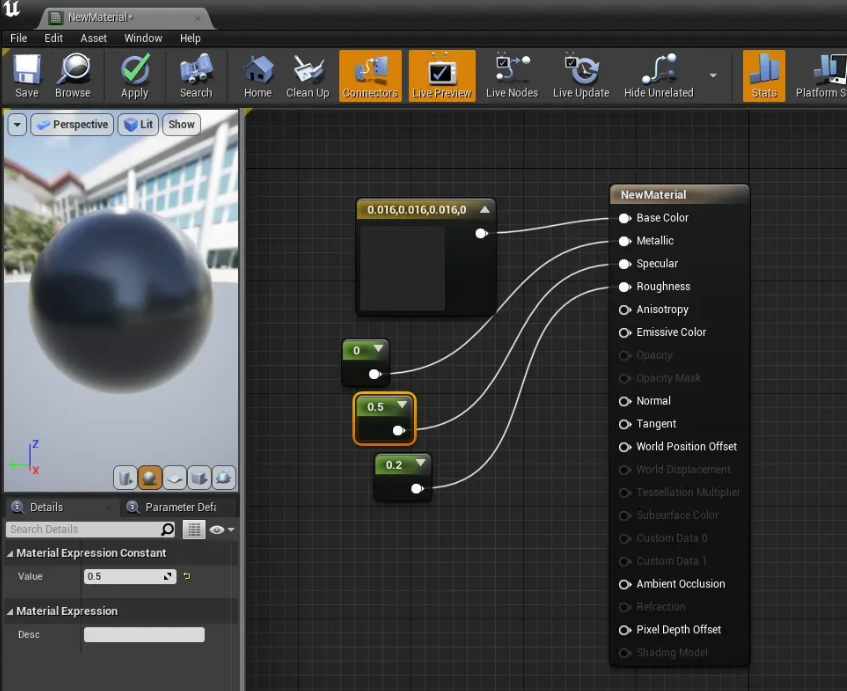The image size is (847, 691).
Task: Collapse the Material Expression Constant section
Action: coord(11,553)
